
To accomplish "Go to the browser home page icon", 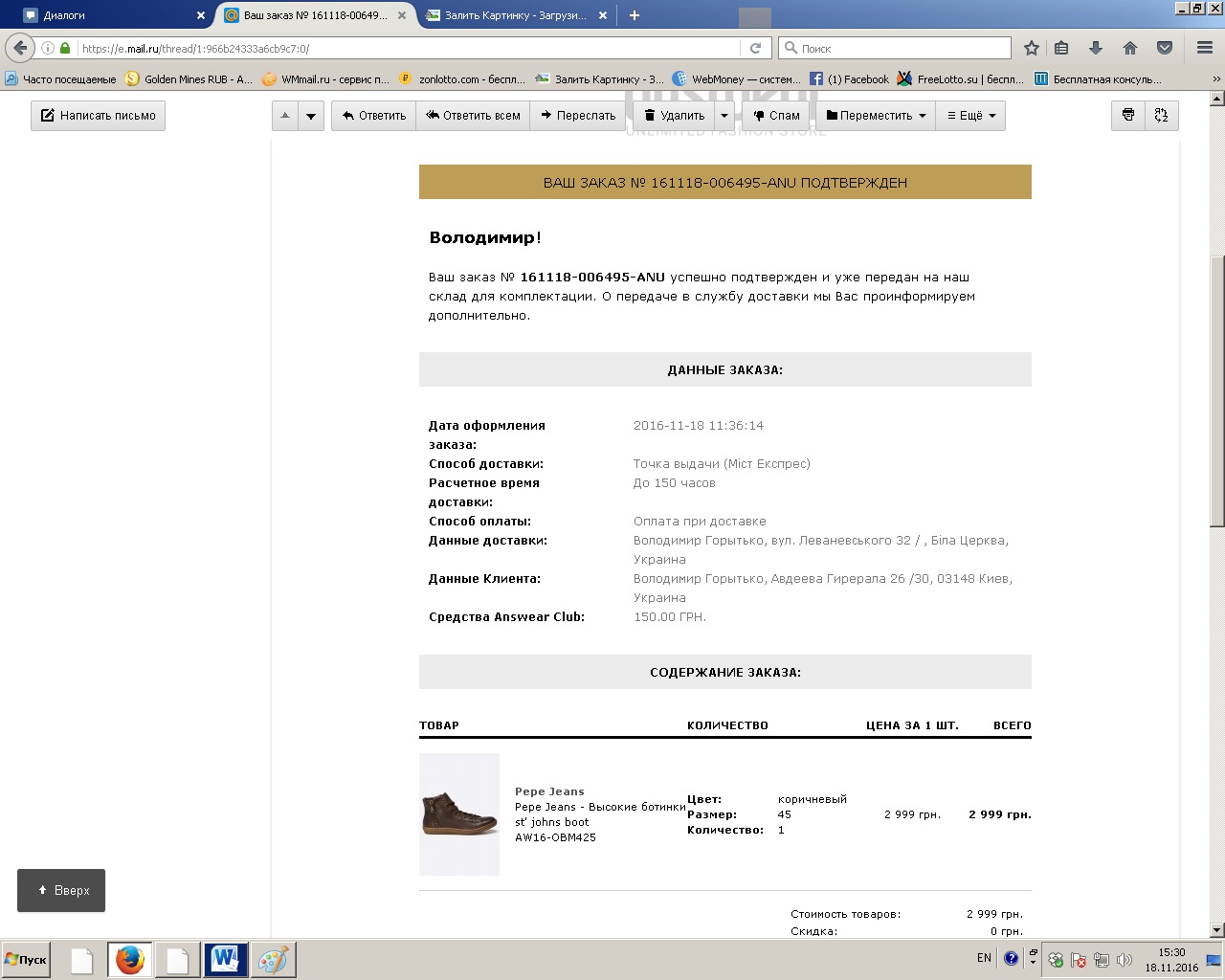I will point(1130,48).
